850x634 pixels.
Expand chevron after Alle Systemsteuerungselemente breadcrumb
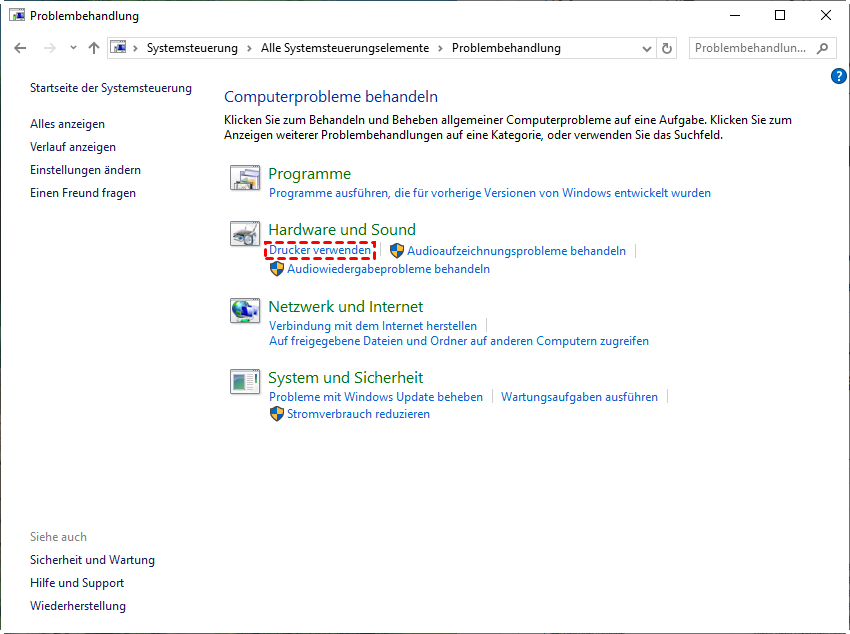tap(440, 48)
